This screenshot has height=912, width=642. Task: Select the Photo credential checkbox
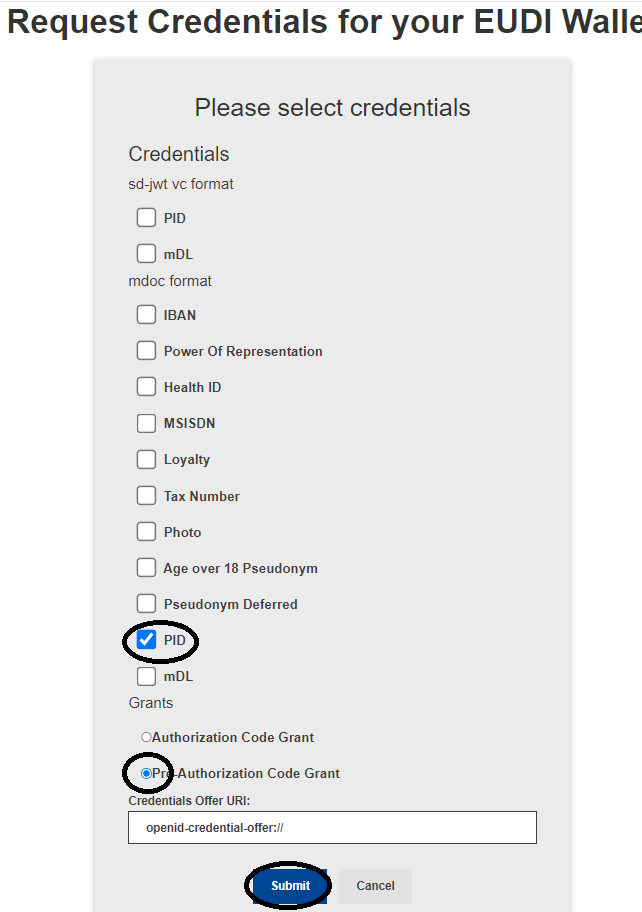(147, 532)
